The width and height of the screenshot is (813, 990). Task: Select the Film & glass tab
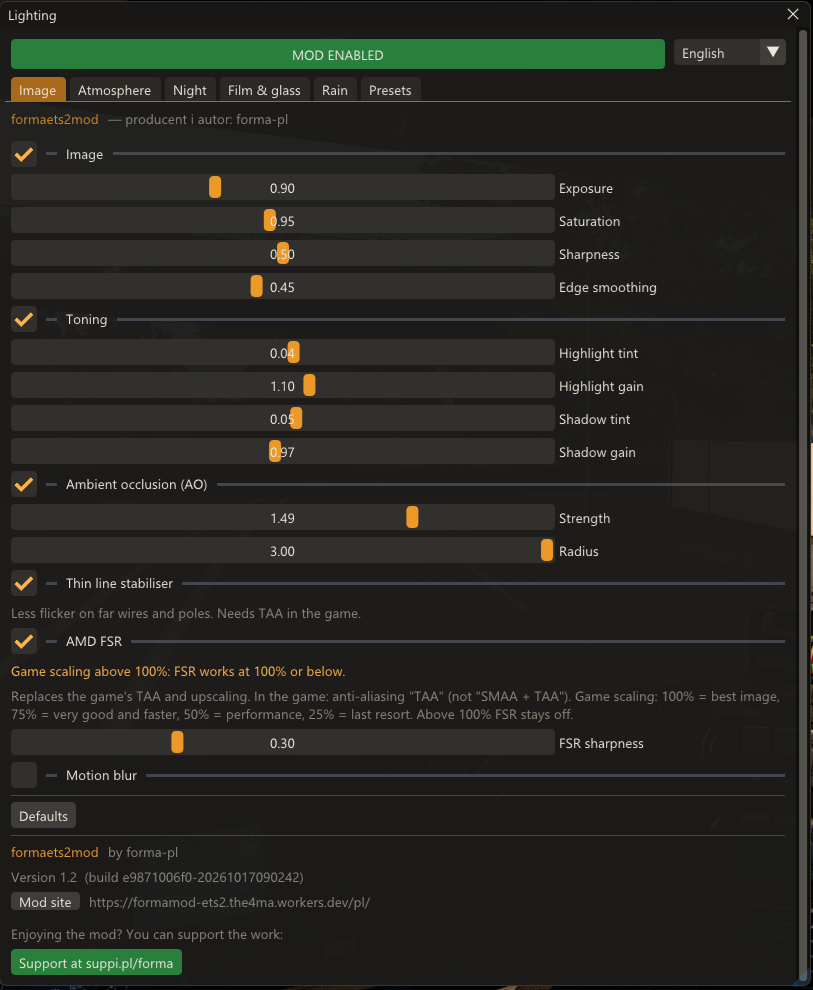264,90
